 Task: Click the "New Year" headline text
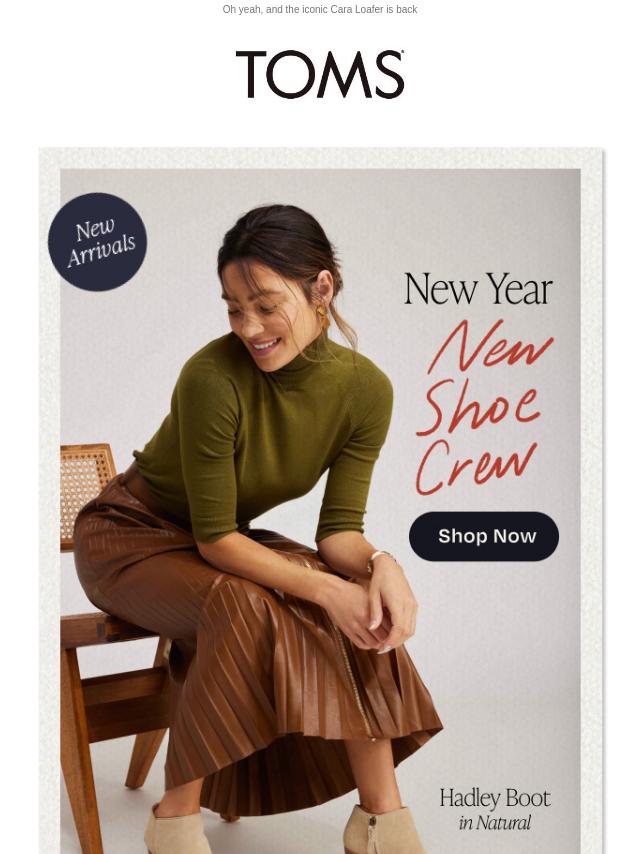(x=478, y=289)
